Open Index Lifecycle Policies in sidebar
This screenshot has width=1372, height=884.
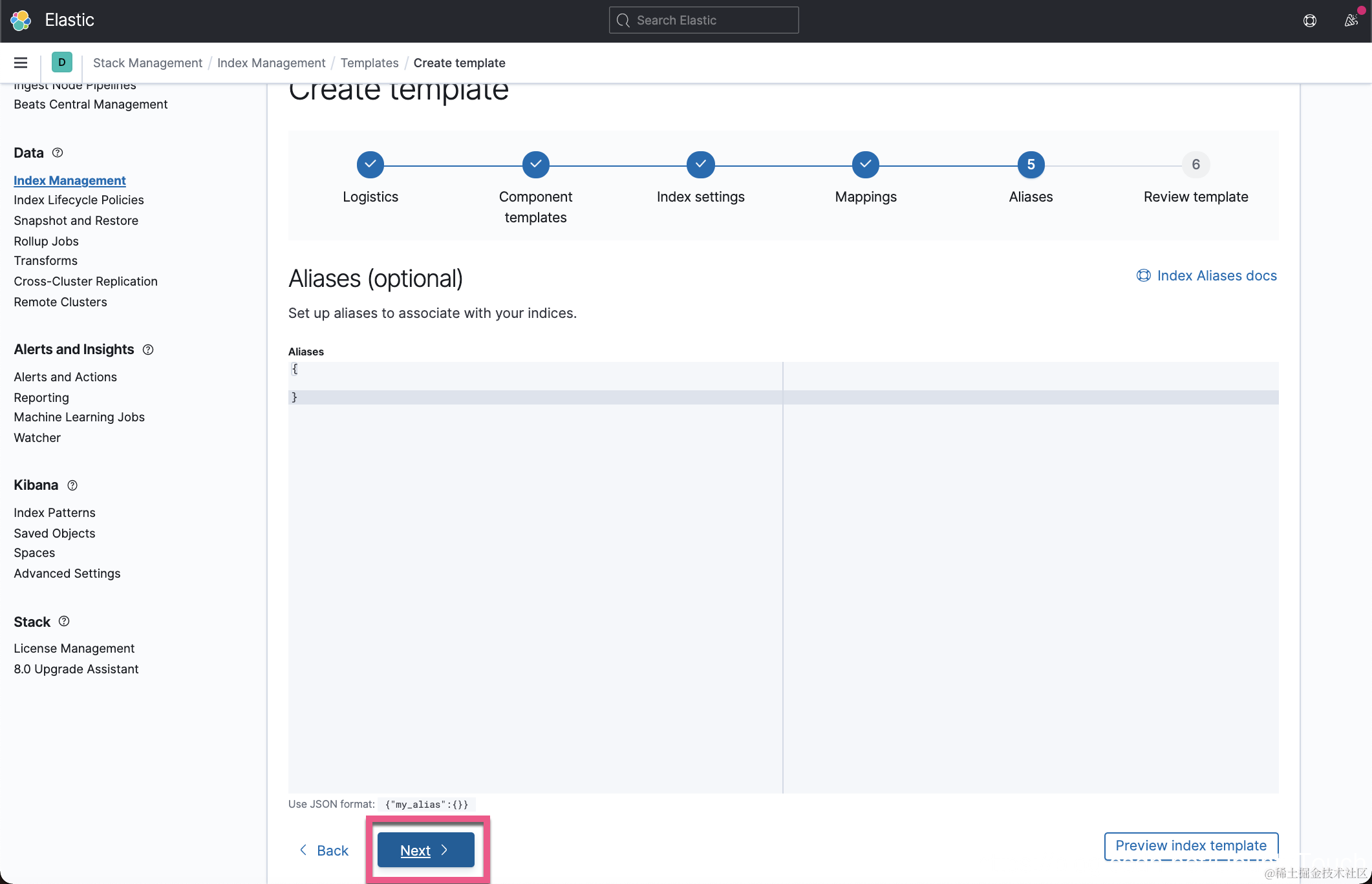coord(79,200)
